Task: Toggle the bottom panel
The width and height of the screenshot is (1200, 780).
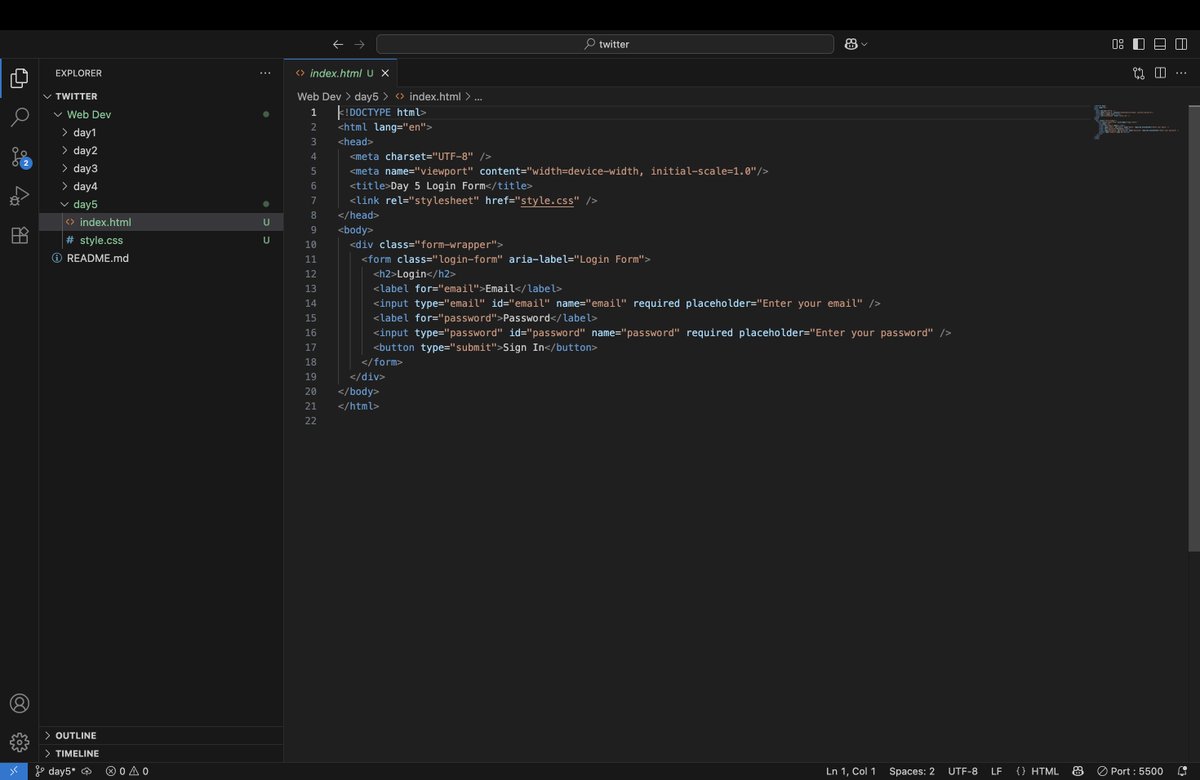Action: [x=1160, y=44]
